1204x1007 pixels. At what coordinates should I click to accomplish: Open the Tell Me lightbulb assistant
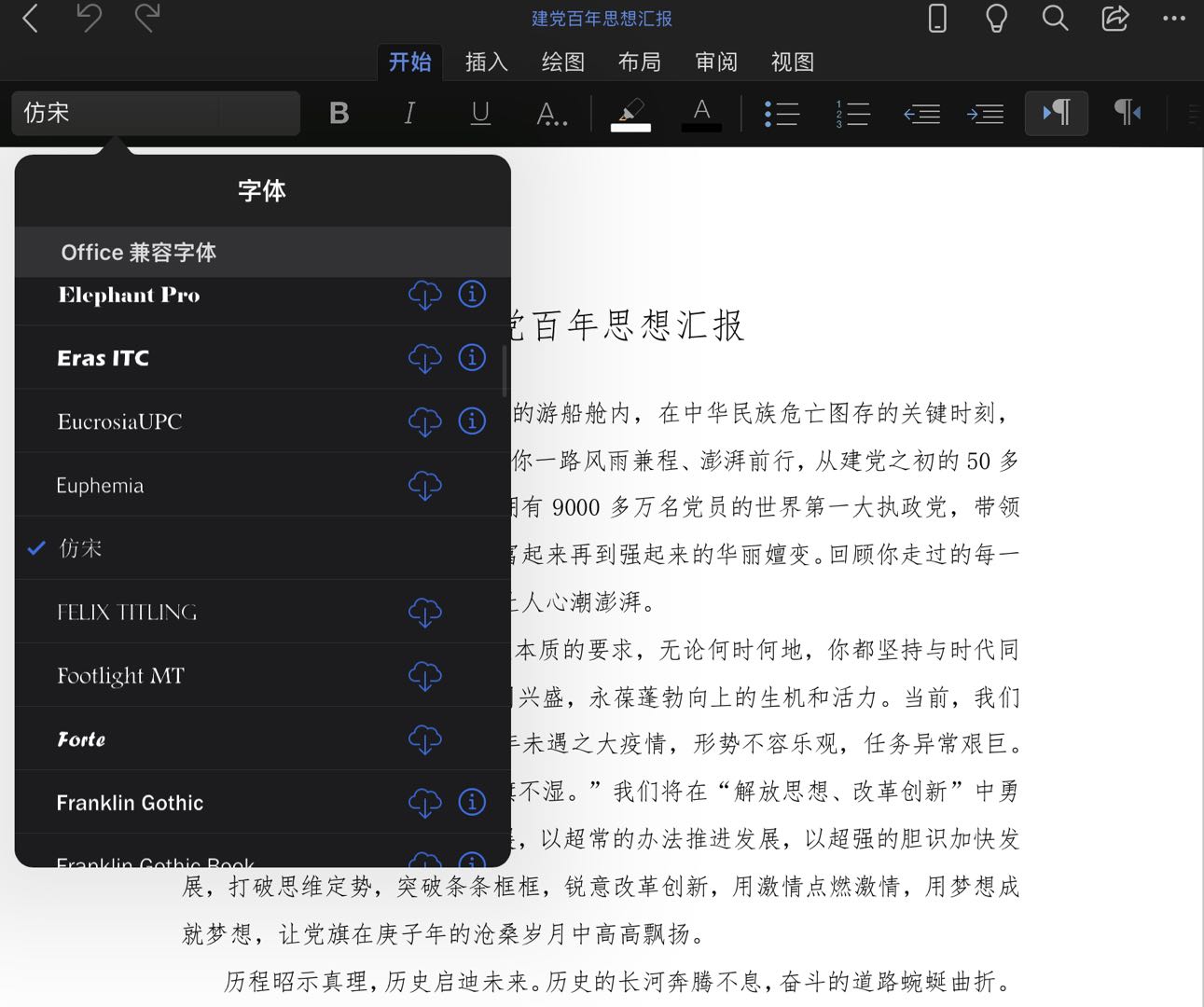[996, 18]
